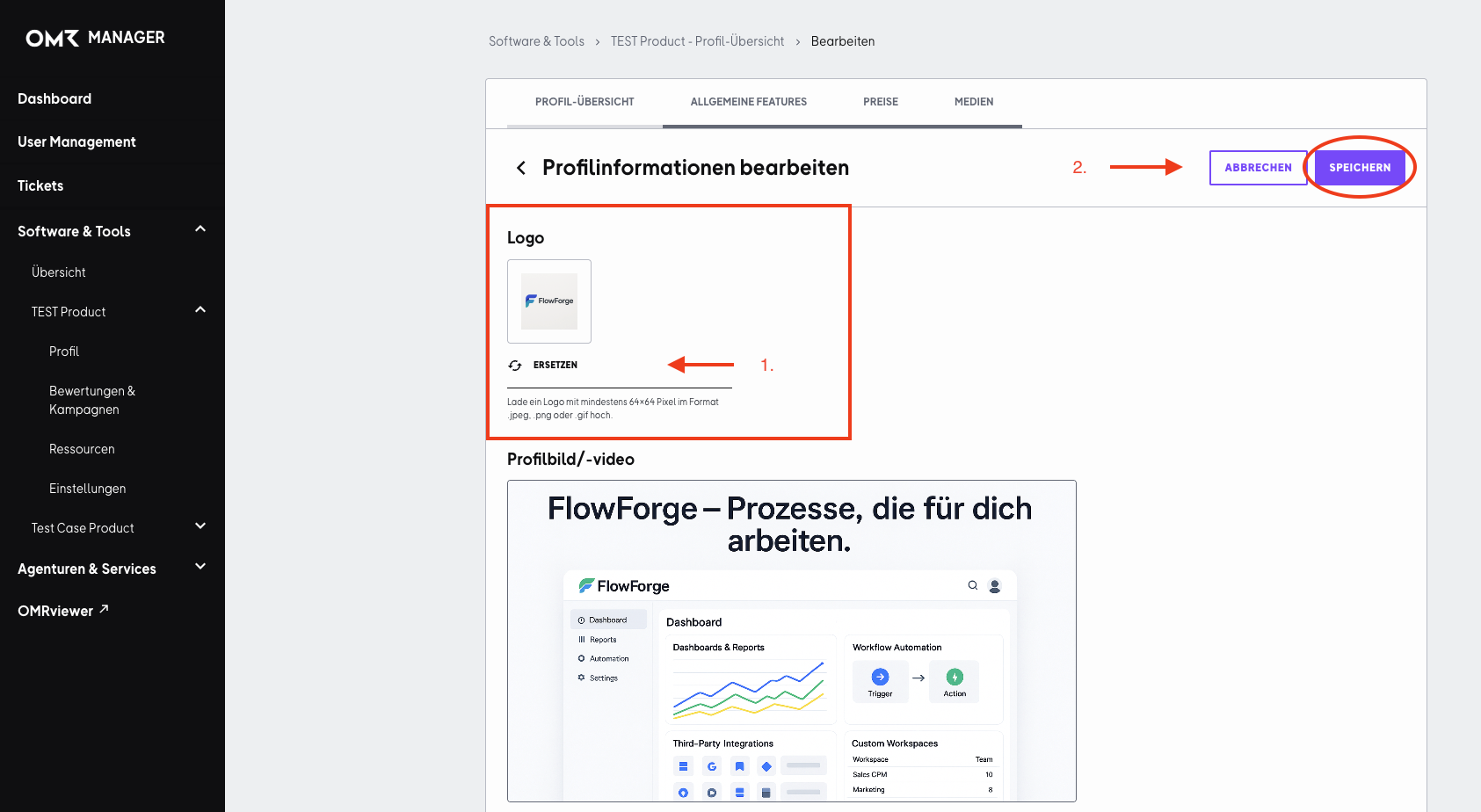Click the FlowForge profile image preview
This screenshot has width=1481, height=812.
point(792,641)
